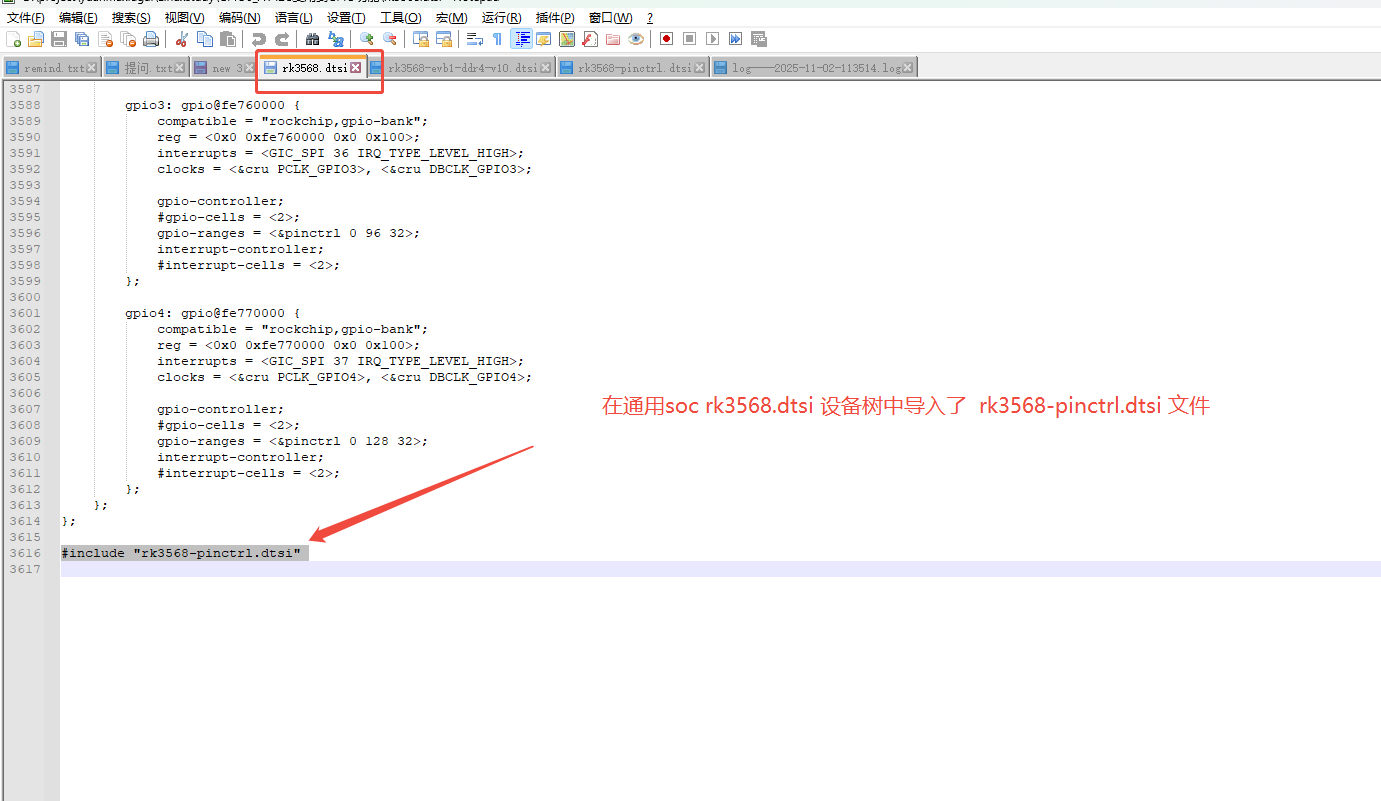Close the remind.txt tab
This screenshot has height=801, width=1381.
92,68
